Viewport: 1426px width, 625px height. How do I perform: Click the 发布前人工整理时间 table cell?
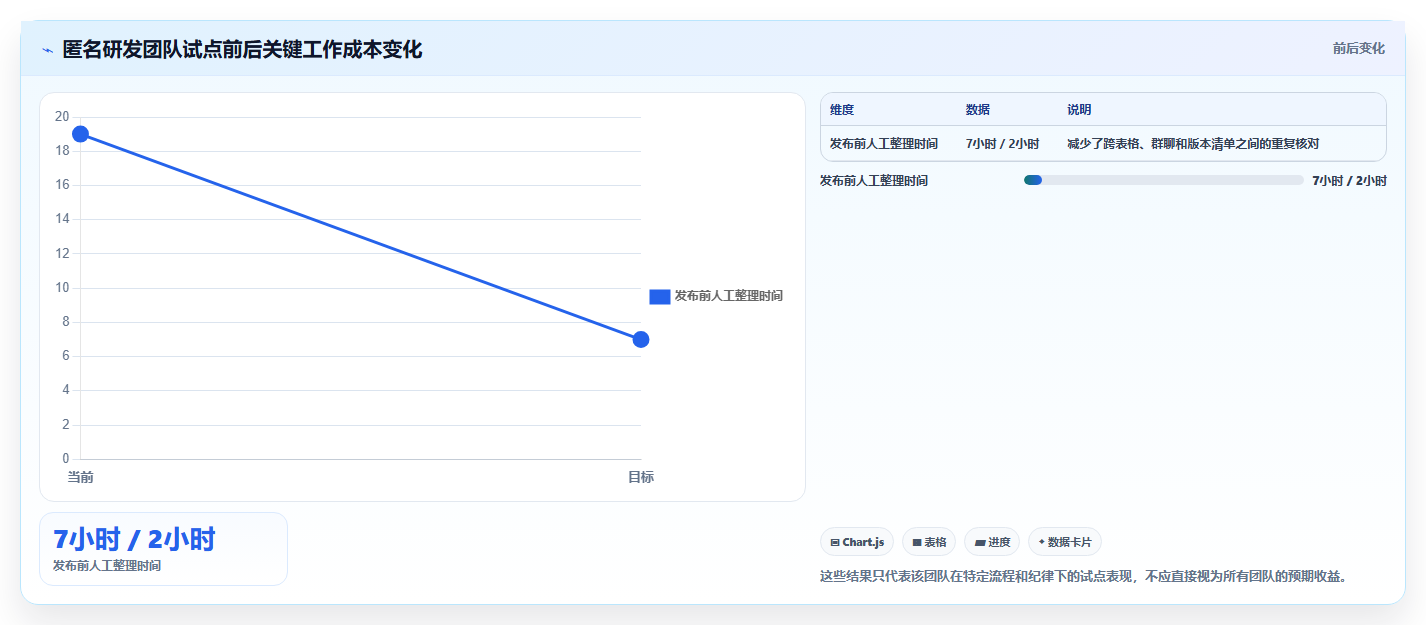[884, 144]
